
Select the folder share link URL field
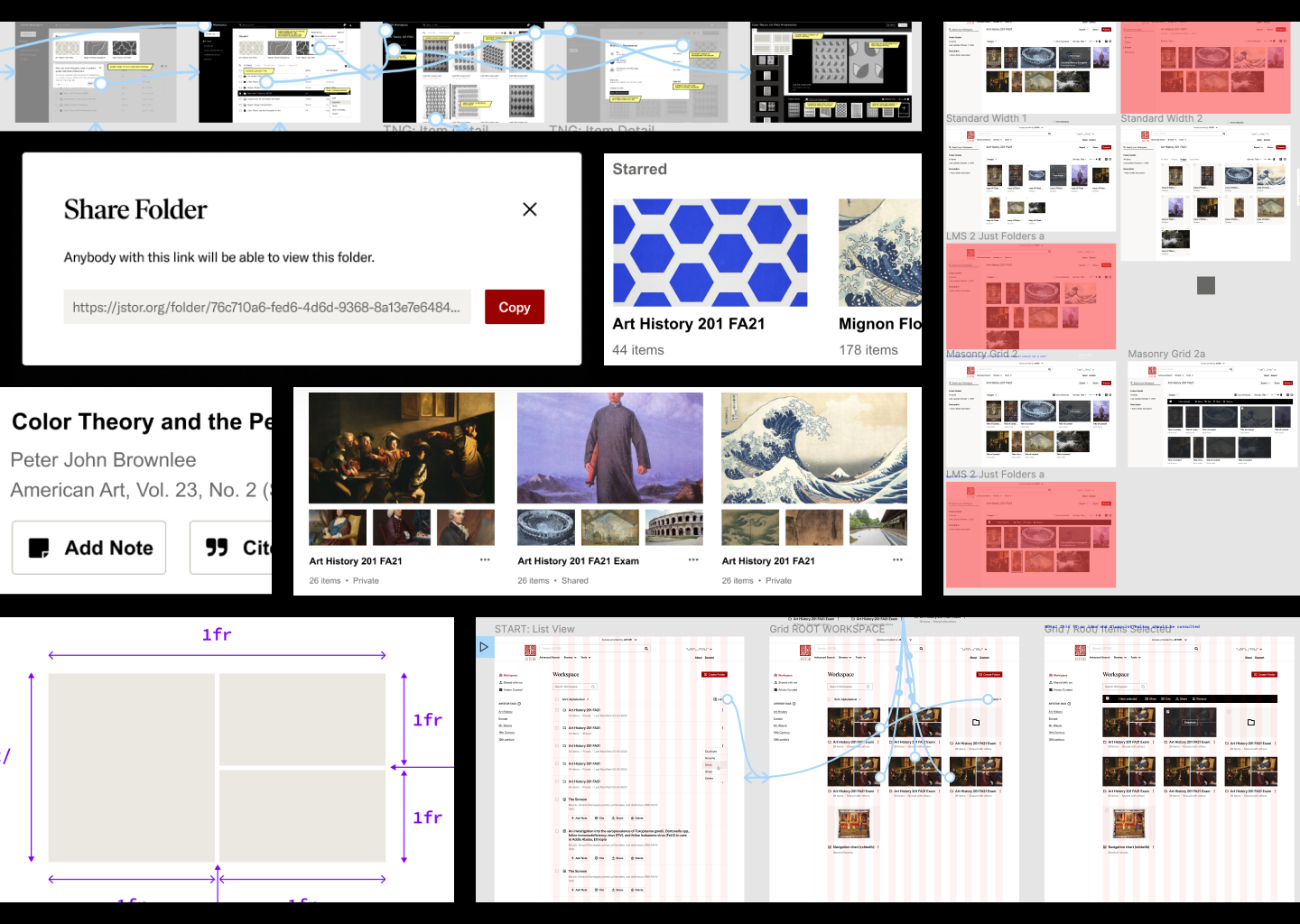click(267, 307)
